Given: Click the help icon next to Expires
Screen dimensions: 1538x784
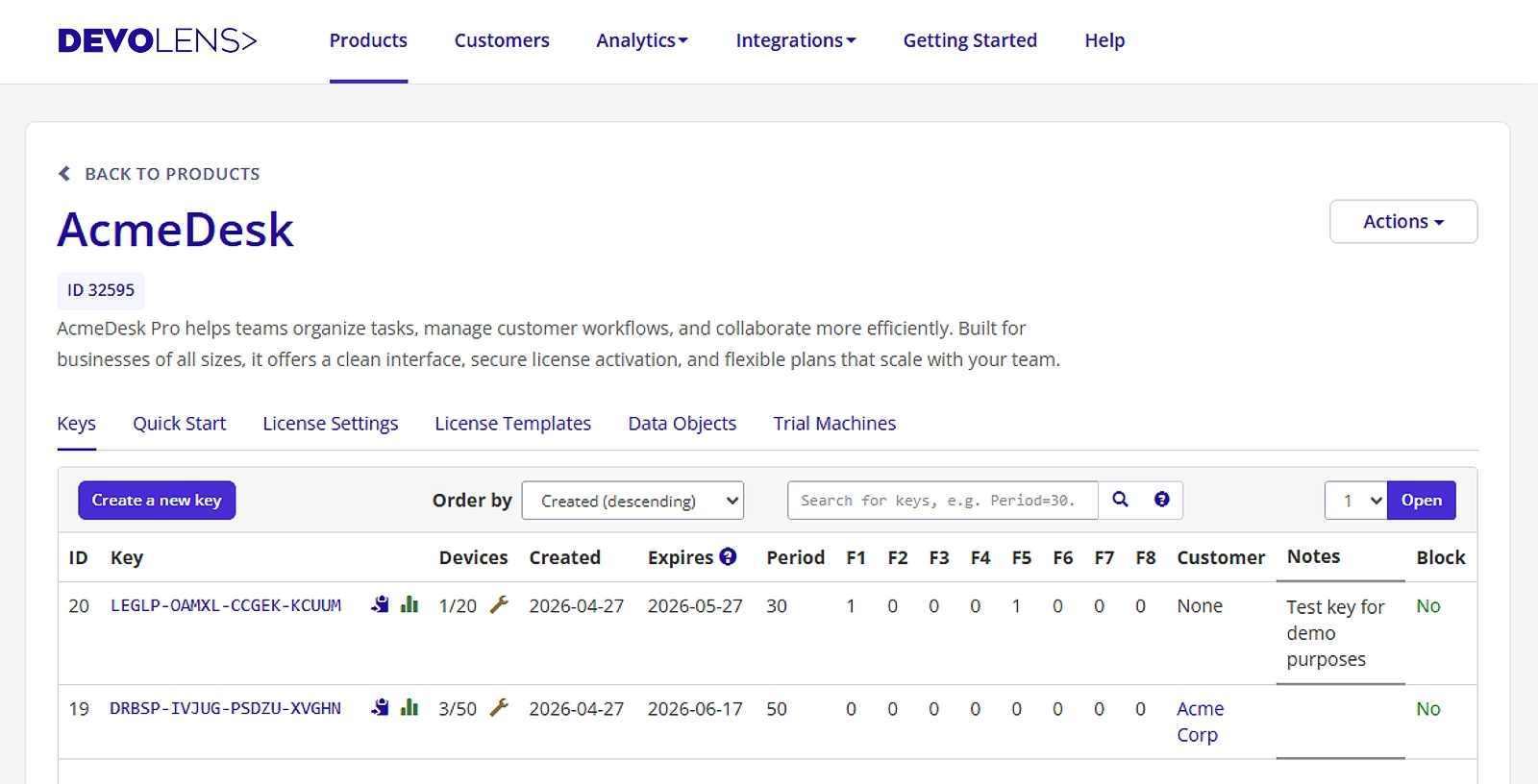Looking at the screenshot, I should click(x=728, y=556).
